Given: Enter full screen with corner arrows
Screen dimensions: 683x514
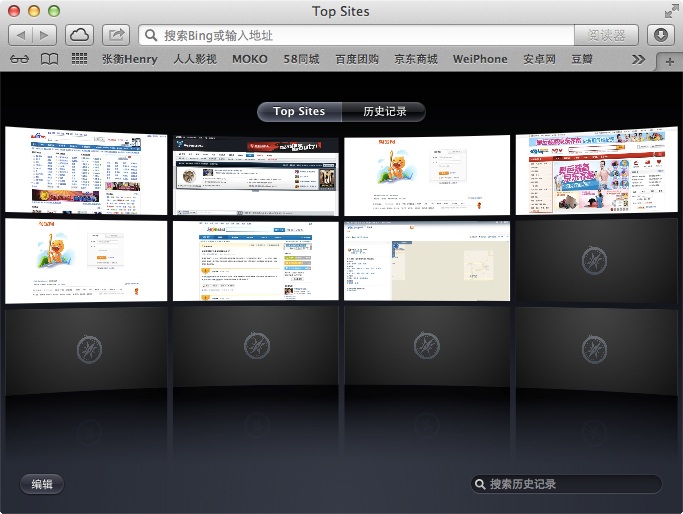Looking at the screenshot, I should coord(670,11).
